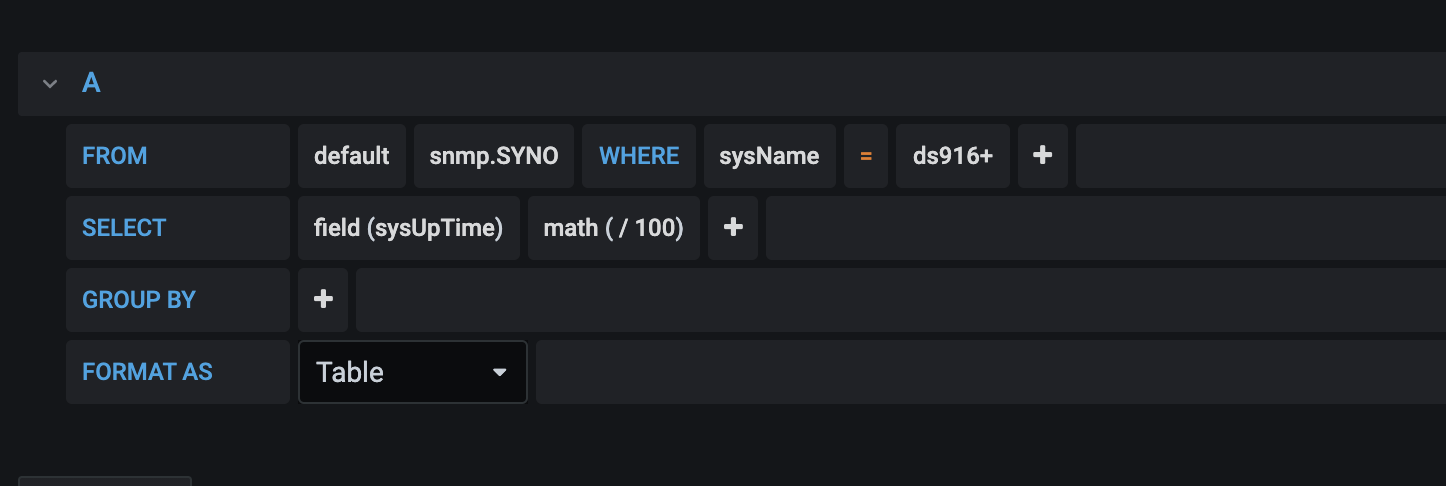This screenshot has height=486, width=1446.
Task: Click the math ( / 100) segment
Action: [x=613, y=228]
